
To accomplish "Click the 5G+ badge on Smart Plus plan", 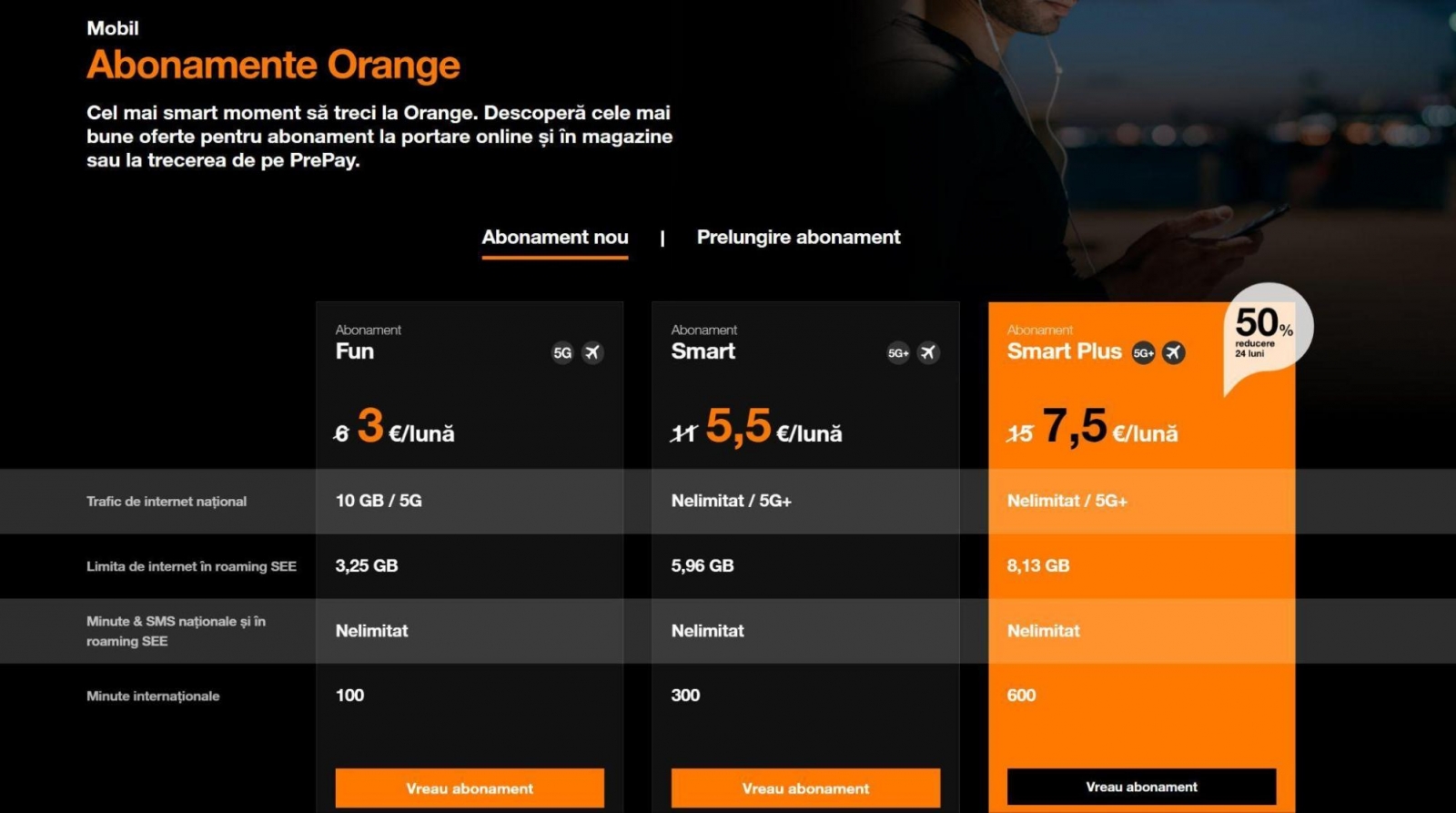I will pos(1143,352).
